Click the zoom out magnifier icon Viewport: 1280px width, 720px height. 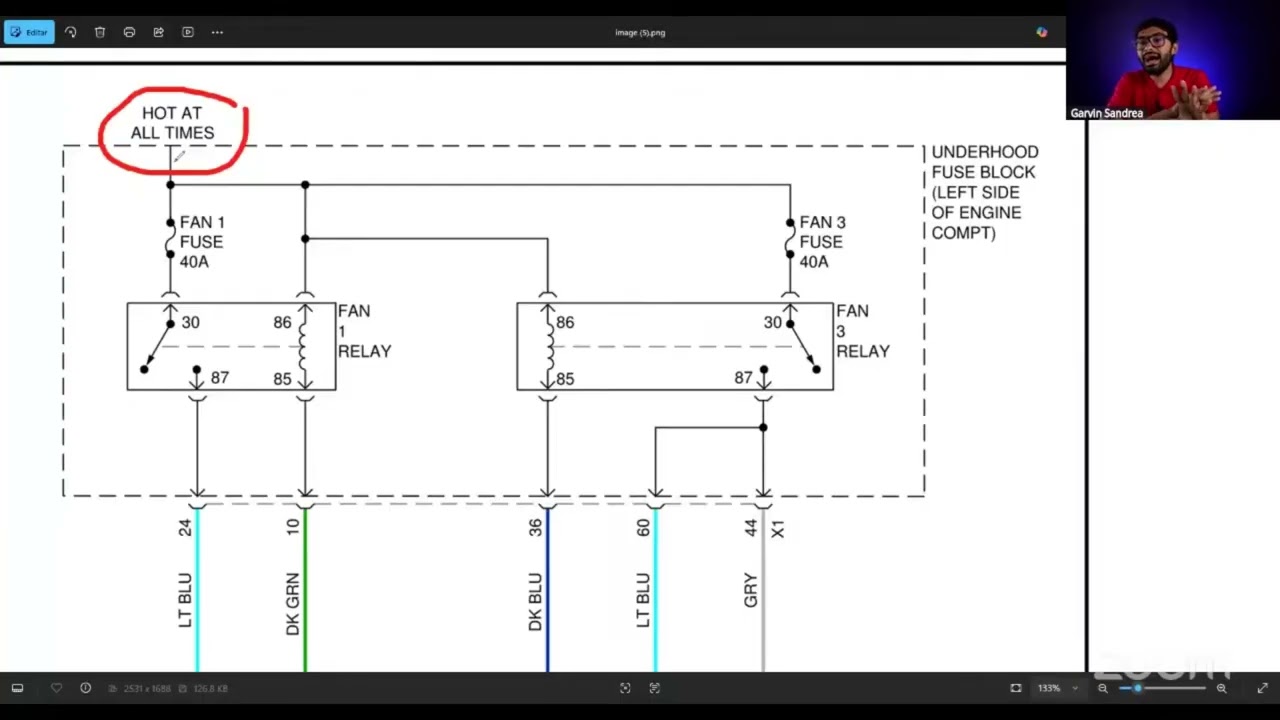coord(1103,688)
